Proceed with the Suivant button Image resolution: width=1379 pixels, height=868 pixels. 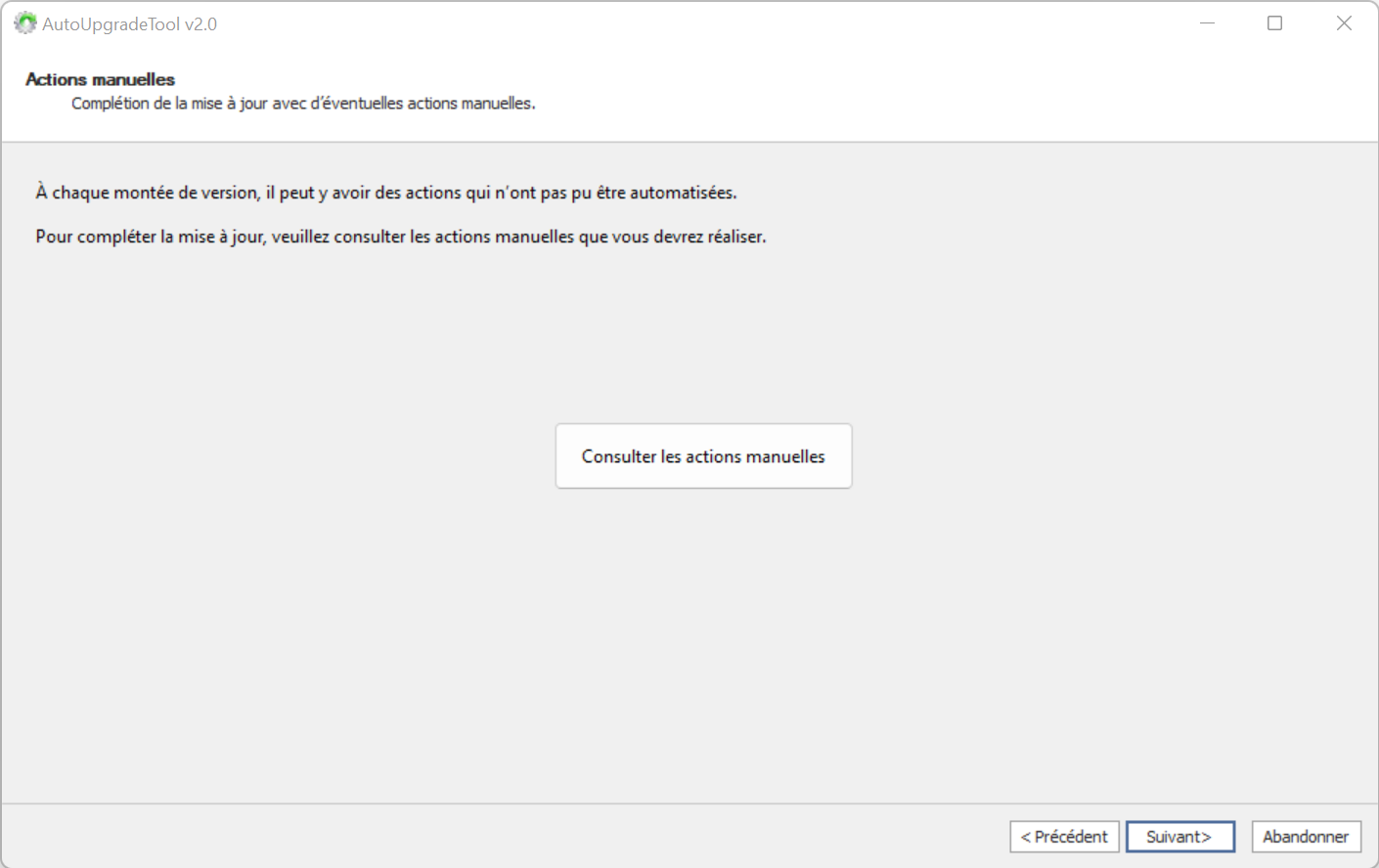coord(1179,837)
